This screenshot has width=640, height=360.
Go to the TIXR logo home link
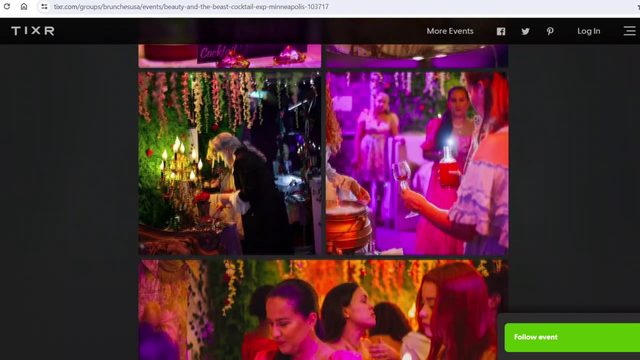(33, 31)
